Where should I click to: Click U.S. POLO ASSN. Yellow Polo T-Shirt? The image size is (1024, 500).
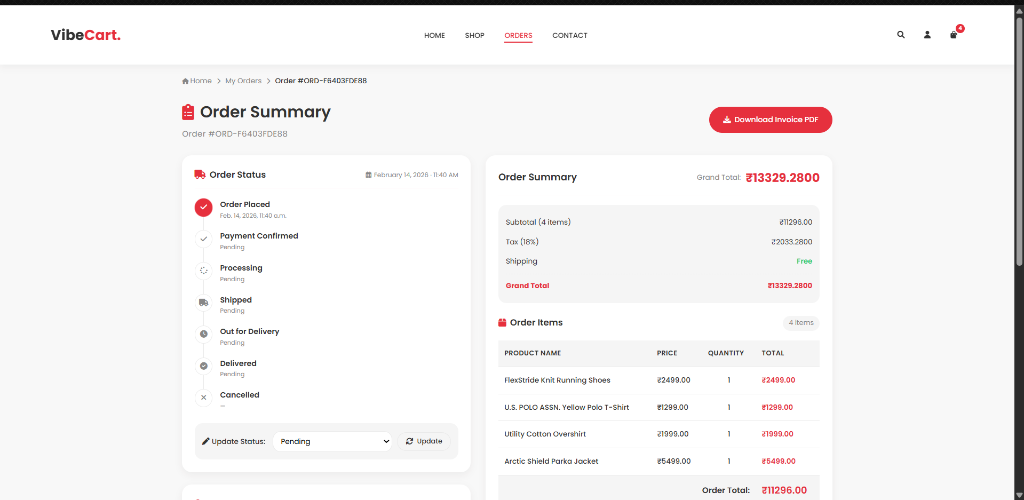pos(567,407)
